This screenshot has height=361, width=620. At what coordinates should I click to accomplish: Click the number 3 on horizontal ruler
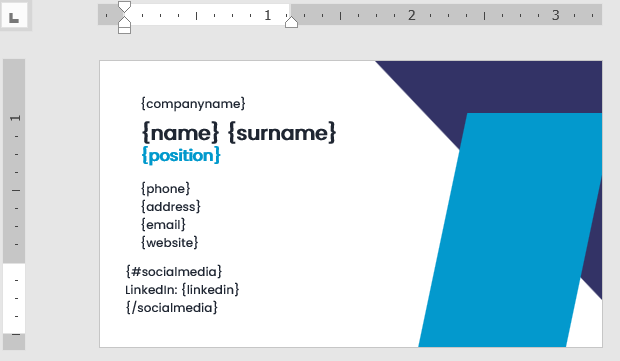[556, 15]
